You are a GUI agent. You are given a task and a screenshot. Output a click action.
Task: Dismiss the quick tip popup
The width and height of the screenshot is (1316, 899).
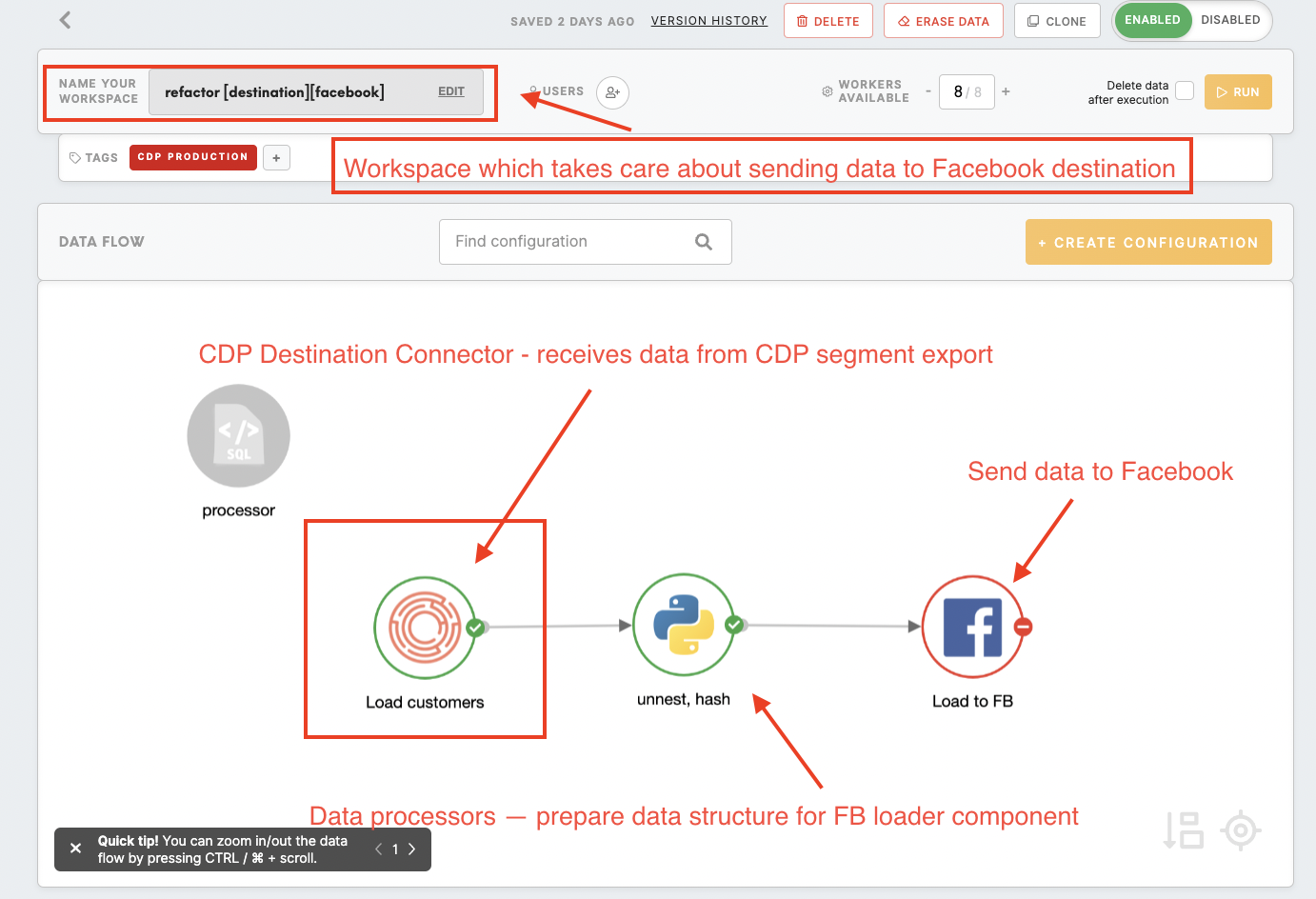pyautogui.click(x=76, y=849)
